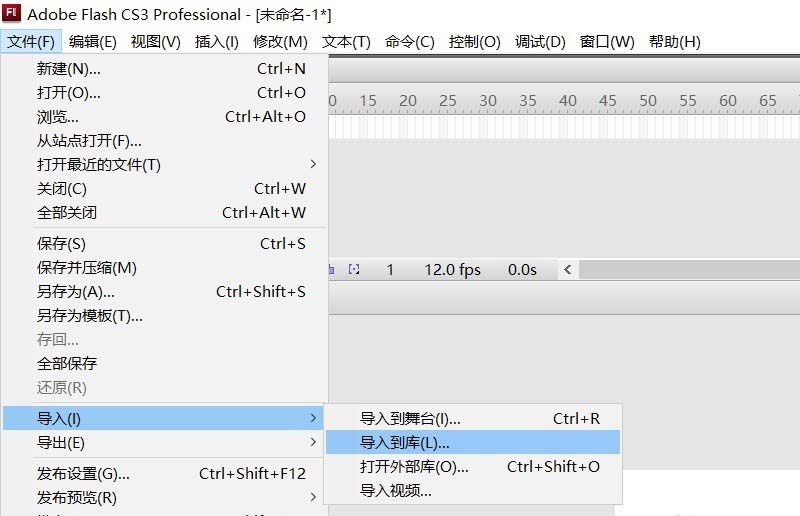Open the 文件(F) menu
Viewport: 800px width, 516px height.
click(x=31, y=41)
